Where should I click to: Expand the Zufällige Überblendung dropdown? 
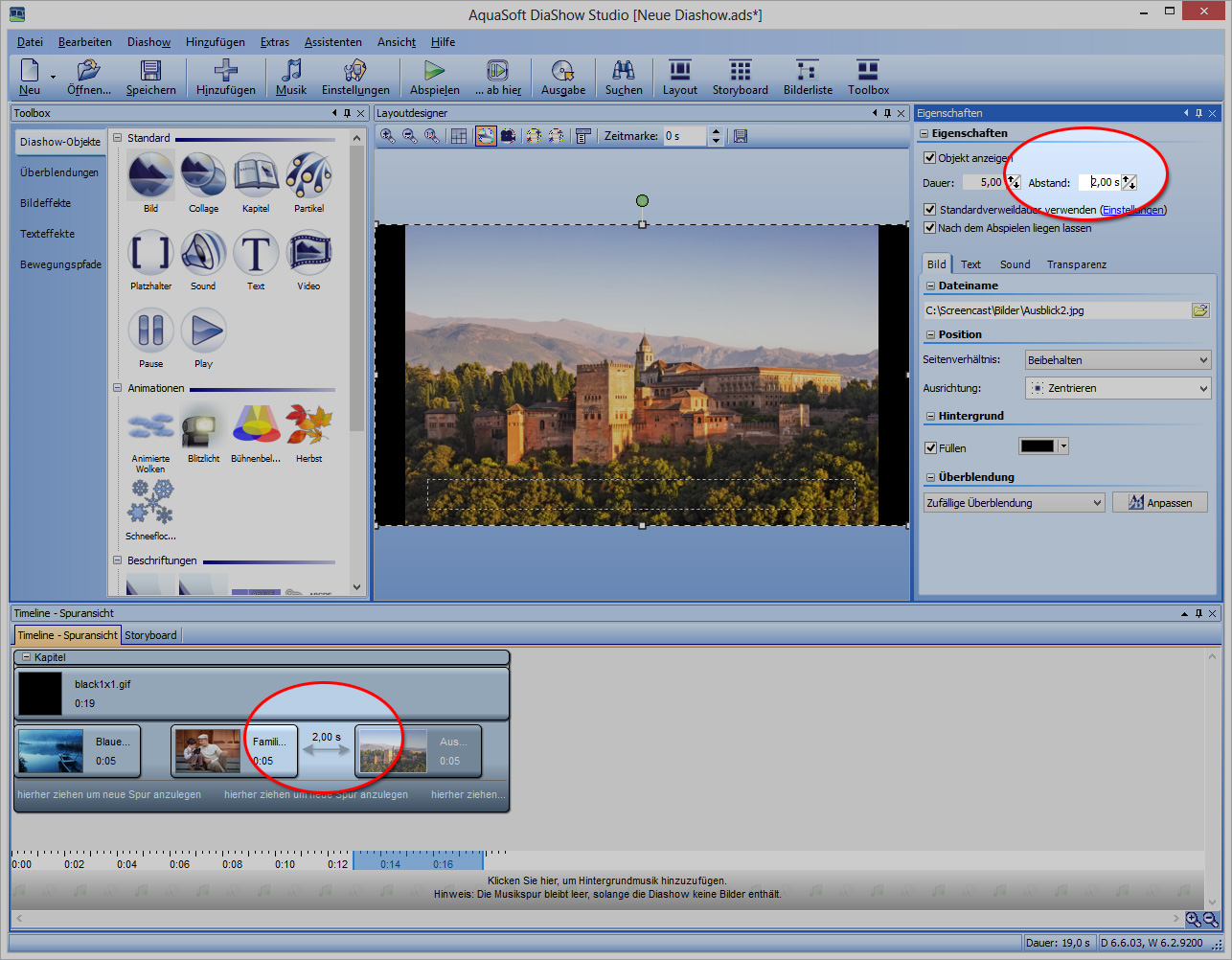[1014, 503]
